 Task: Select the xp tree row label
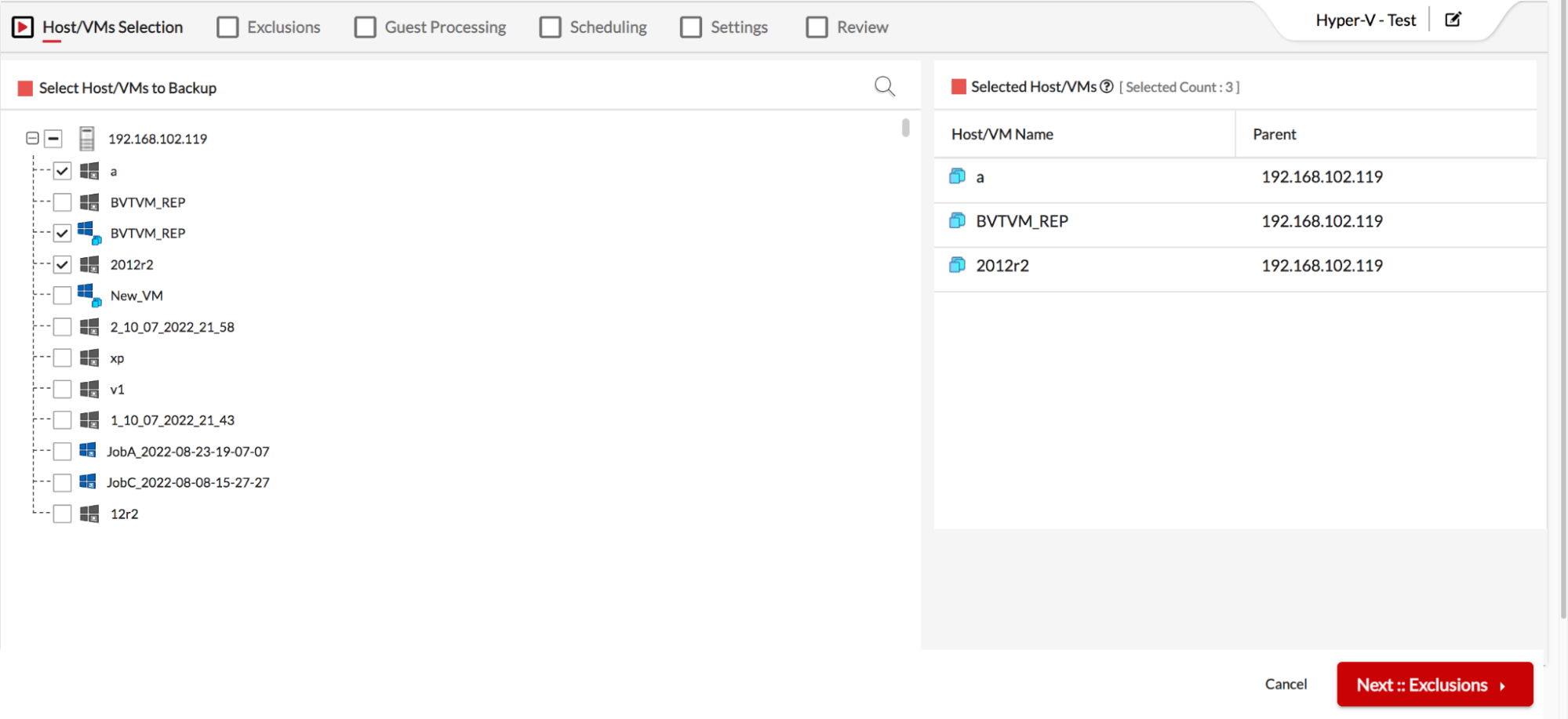(x=117, y=358)
